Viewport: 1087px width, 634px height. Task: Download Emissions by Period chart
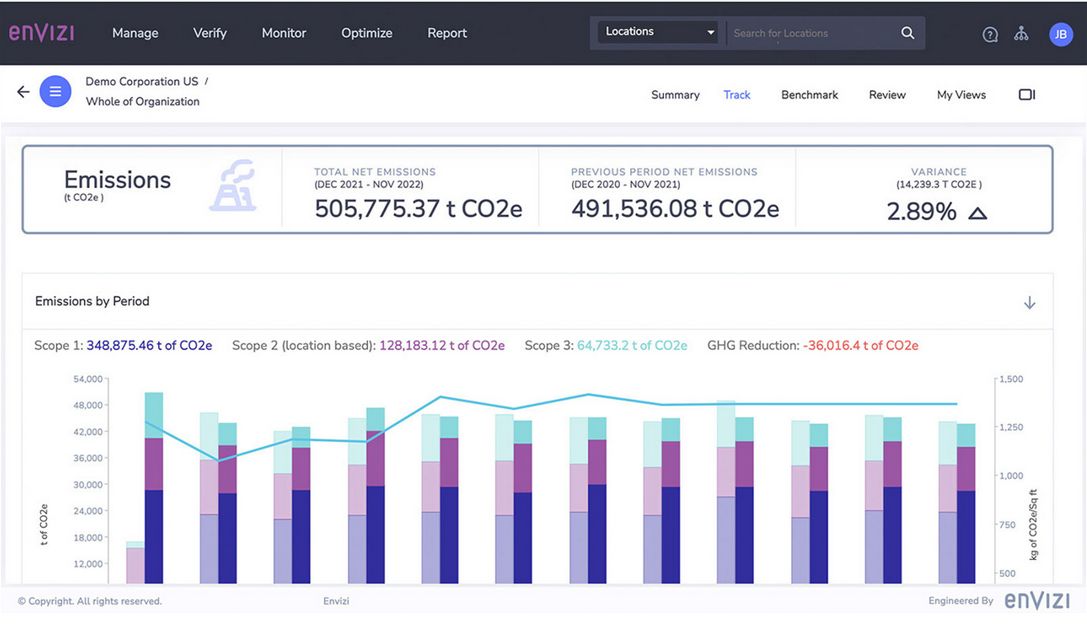[x=1029, y=303]
